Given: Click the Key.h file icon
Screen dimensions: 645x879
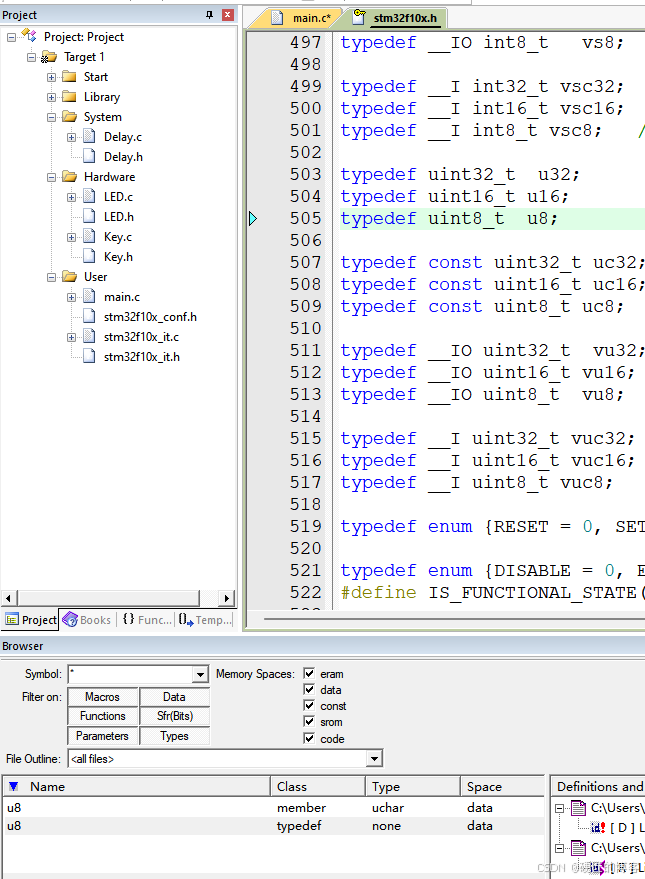Looking at the screenshot, I should [89, 256].
